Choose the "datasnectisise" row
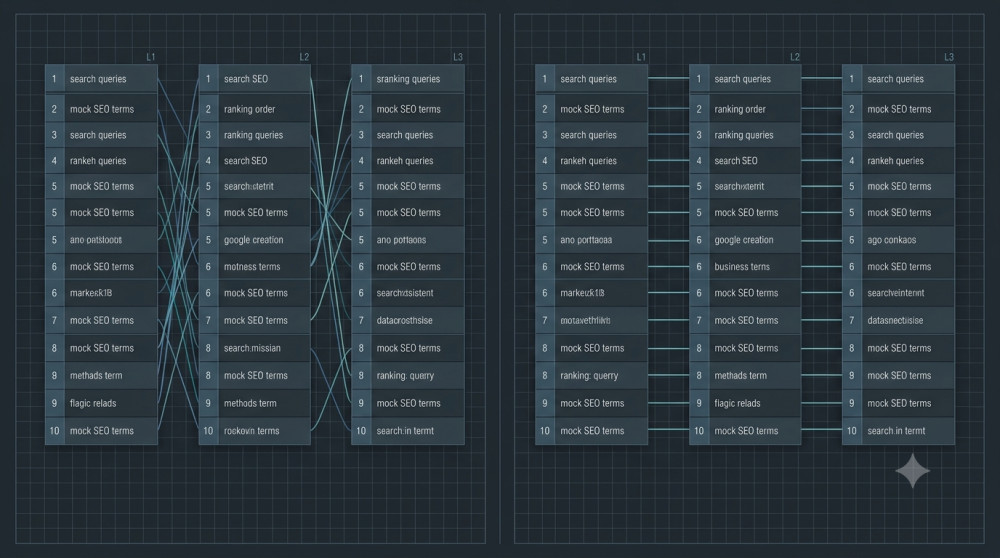The image size is (1000, 558). pyautogui.click(x=898, y=320)
